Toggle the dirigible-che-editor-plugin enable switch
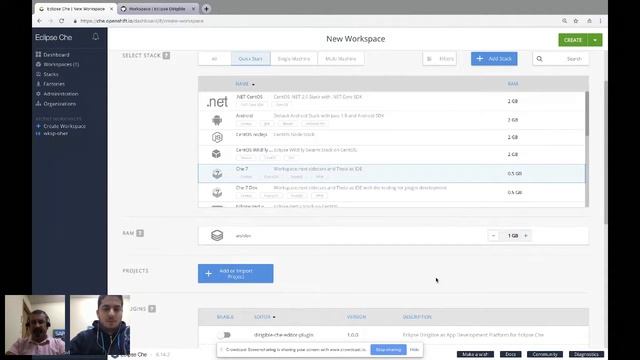Viewport: 640px width, 360px height. point(224,335)
